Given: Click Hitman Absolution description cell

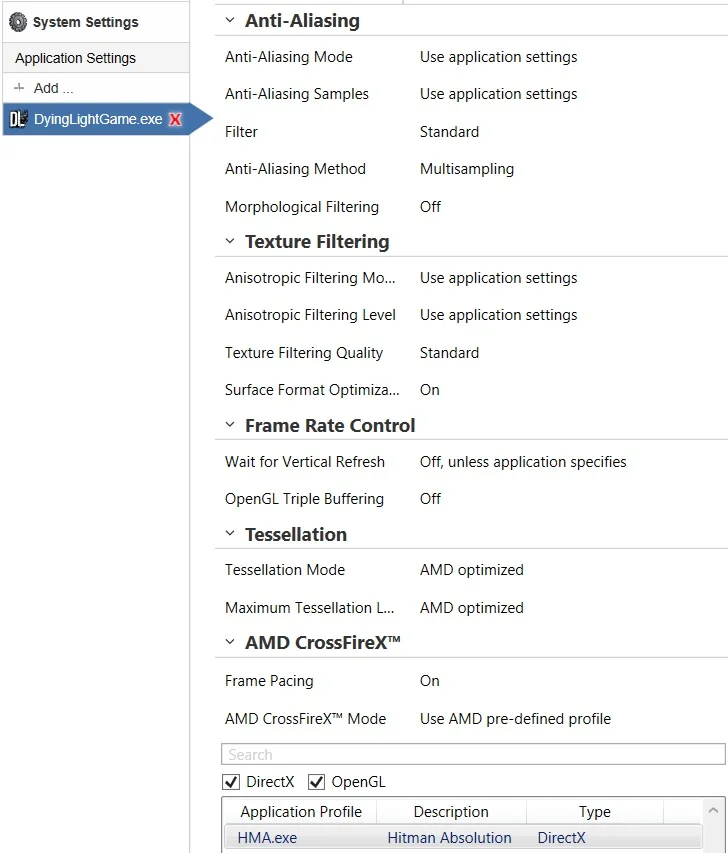Looking at the screenshot, I should 449,838.
